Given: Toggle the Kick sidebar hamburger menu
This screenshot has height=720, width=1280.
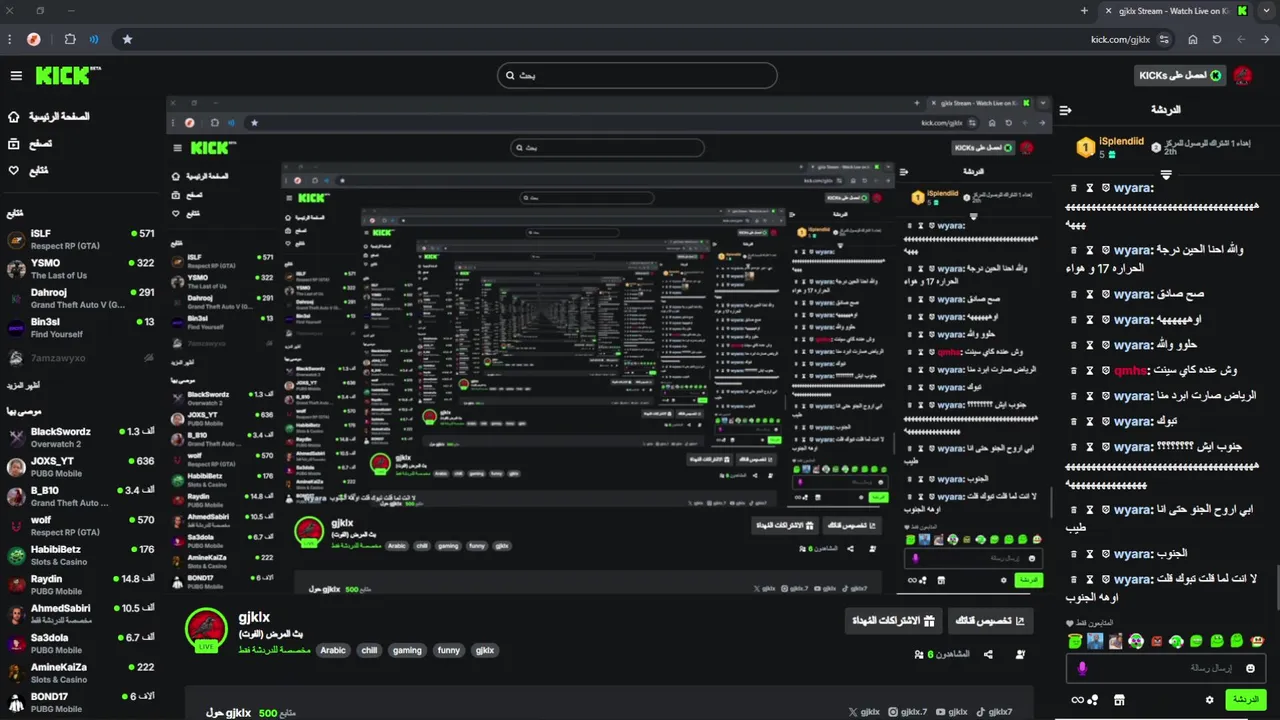Looking at the screenshot, I should (16, 76).
